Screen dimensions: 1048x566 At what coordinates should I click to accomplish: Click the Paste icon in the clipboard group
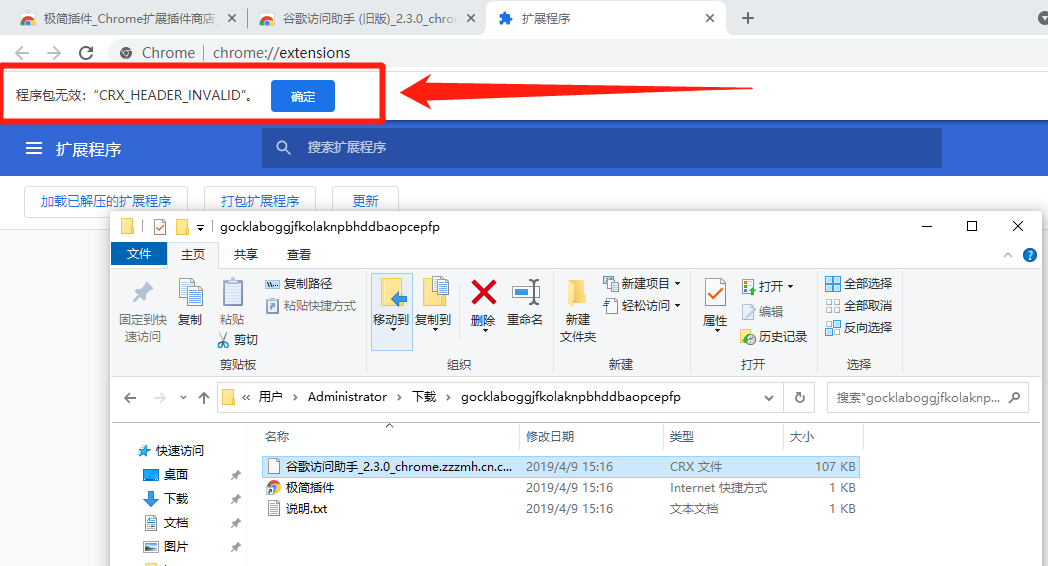231,293
